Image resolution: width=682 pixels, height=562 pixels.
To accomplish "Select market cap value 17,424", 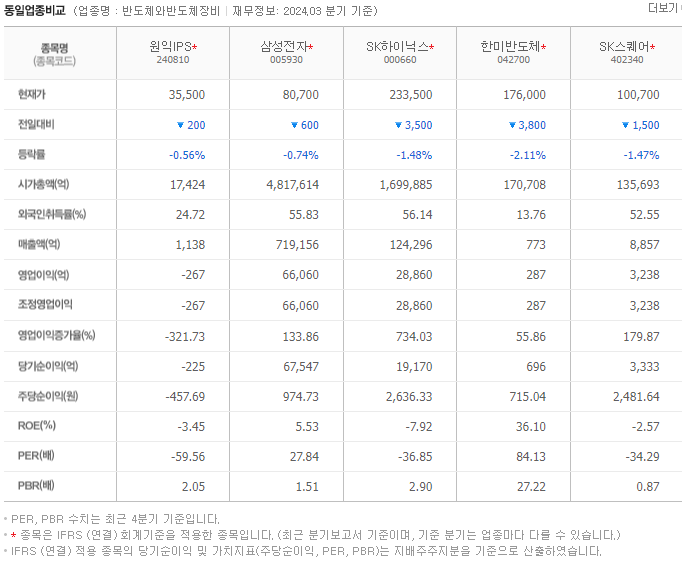I will pyautogui.click(x=187, y=185).
